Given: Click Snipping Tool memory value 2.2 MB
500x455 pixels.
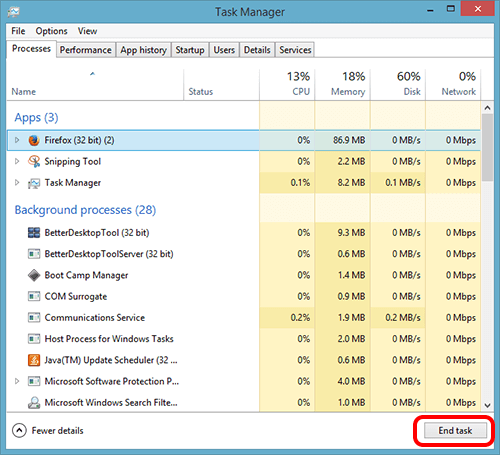Looking at the screenshot, I should [351, 162].
